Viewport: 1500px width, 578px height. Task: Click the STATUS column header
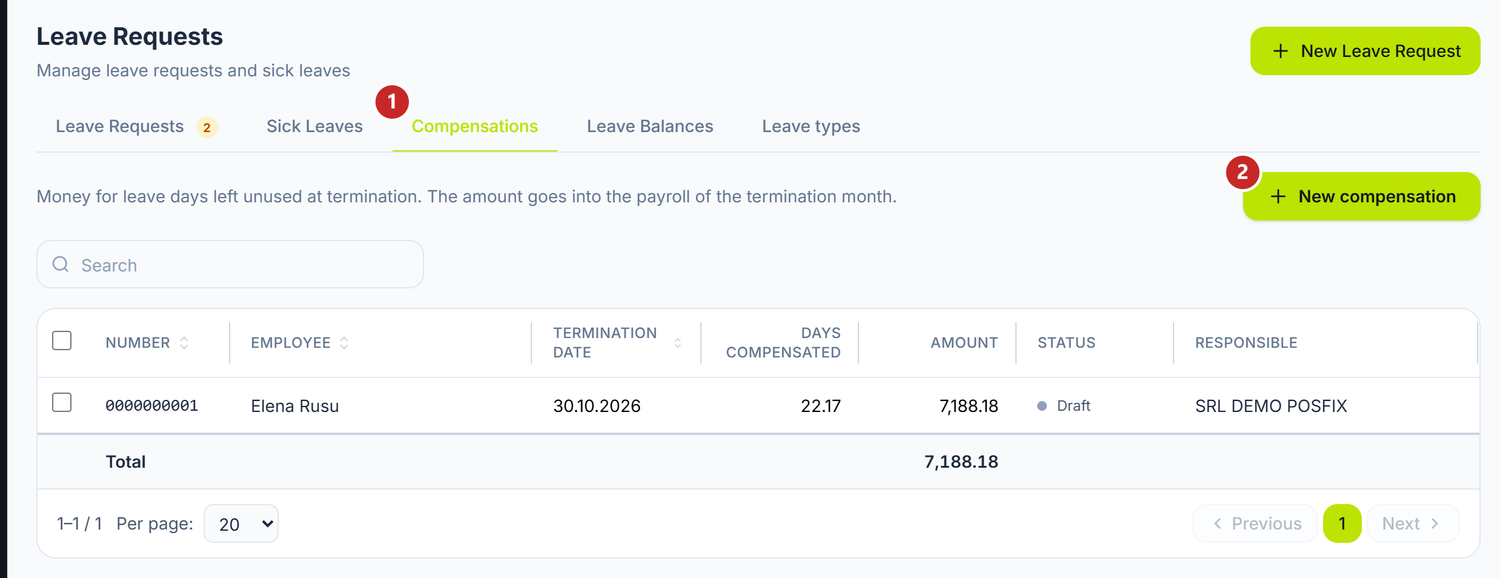[x=1066, y=343]
